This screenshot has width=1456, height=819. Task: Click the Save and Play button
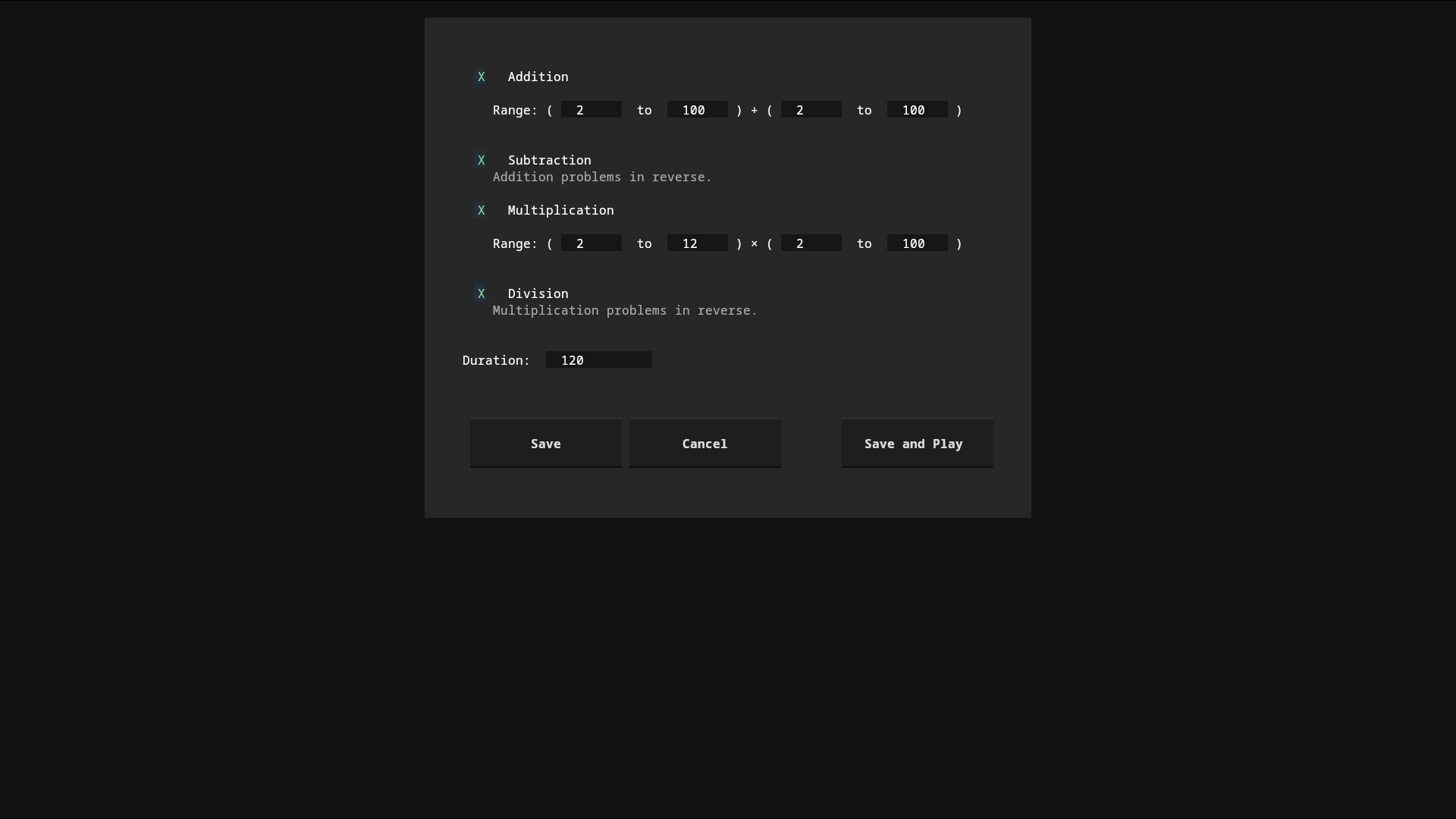pyautogui.click(x=918, y=444)
